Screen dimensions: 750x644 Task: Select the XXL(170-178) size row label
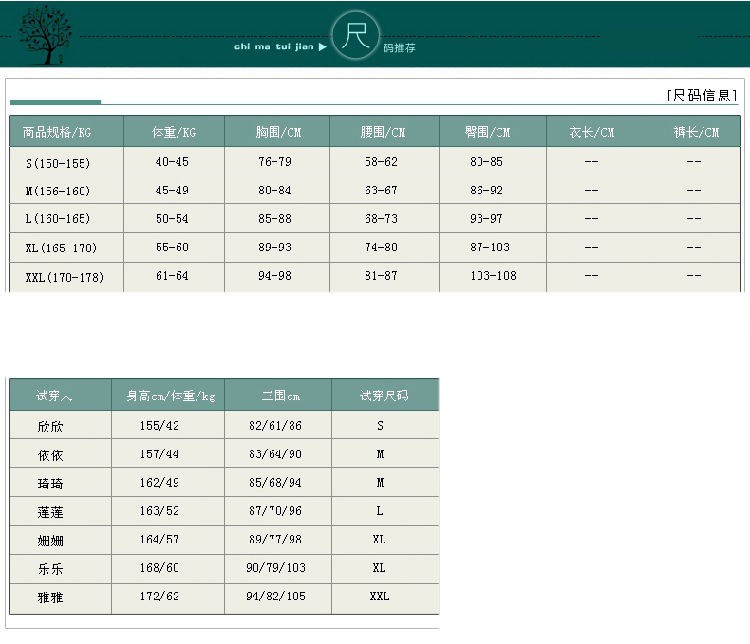pyautogui.click(x=65, y=277)
